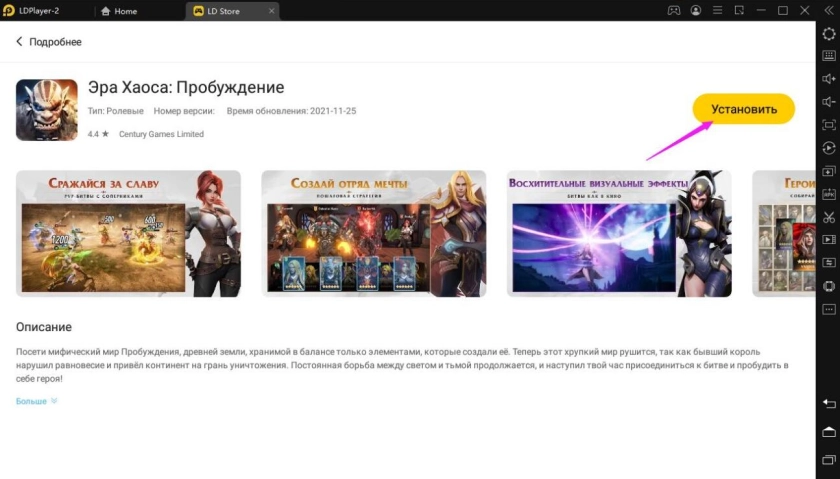
Task: Open the Создай отряд мечты screenshot
Action: coord(373,234)
